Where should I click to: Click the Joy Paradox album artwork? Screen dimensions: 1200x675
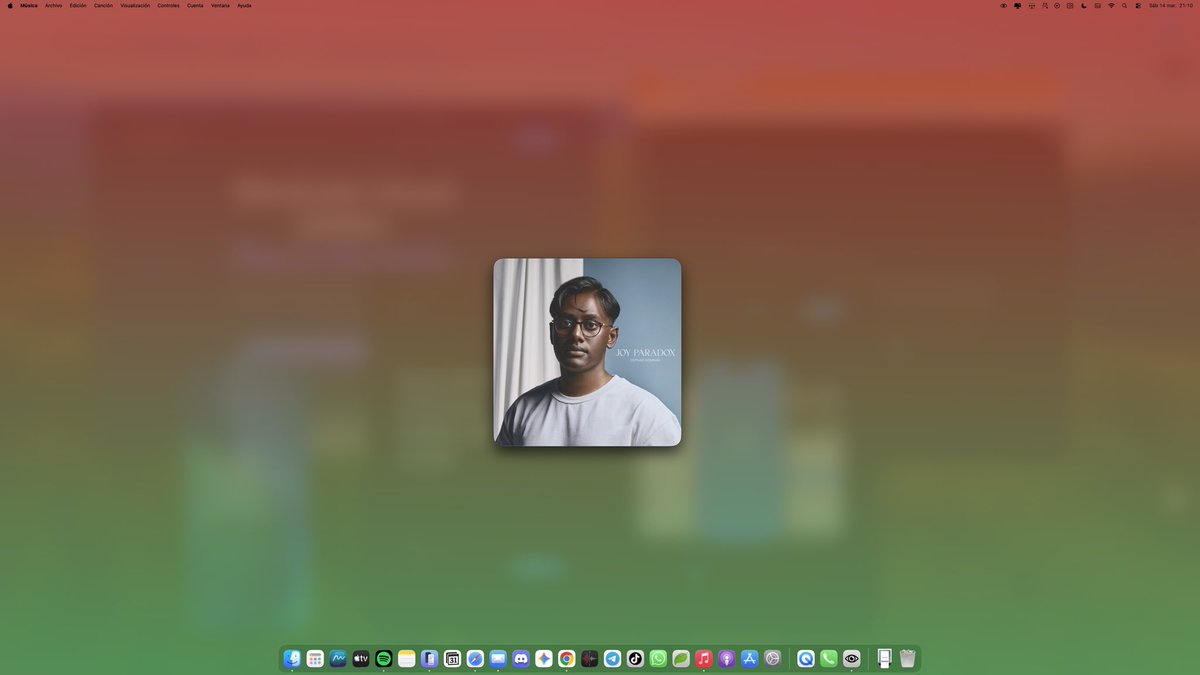(587, 352)
